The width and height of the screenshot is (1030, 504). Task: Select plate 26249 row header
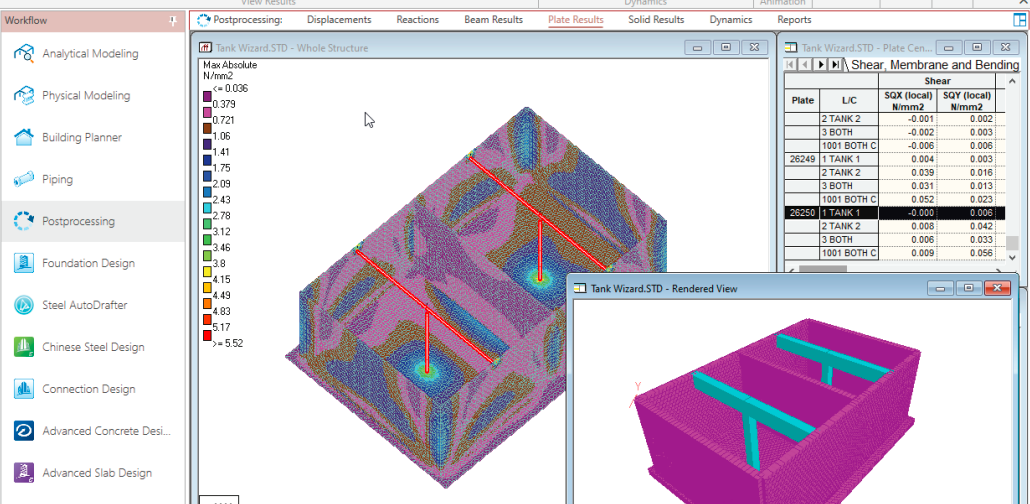pyautogui.click(x=802, y=160)
